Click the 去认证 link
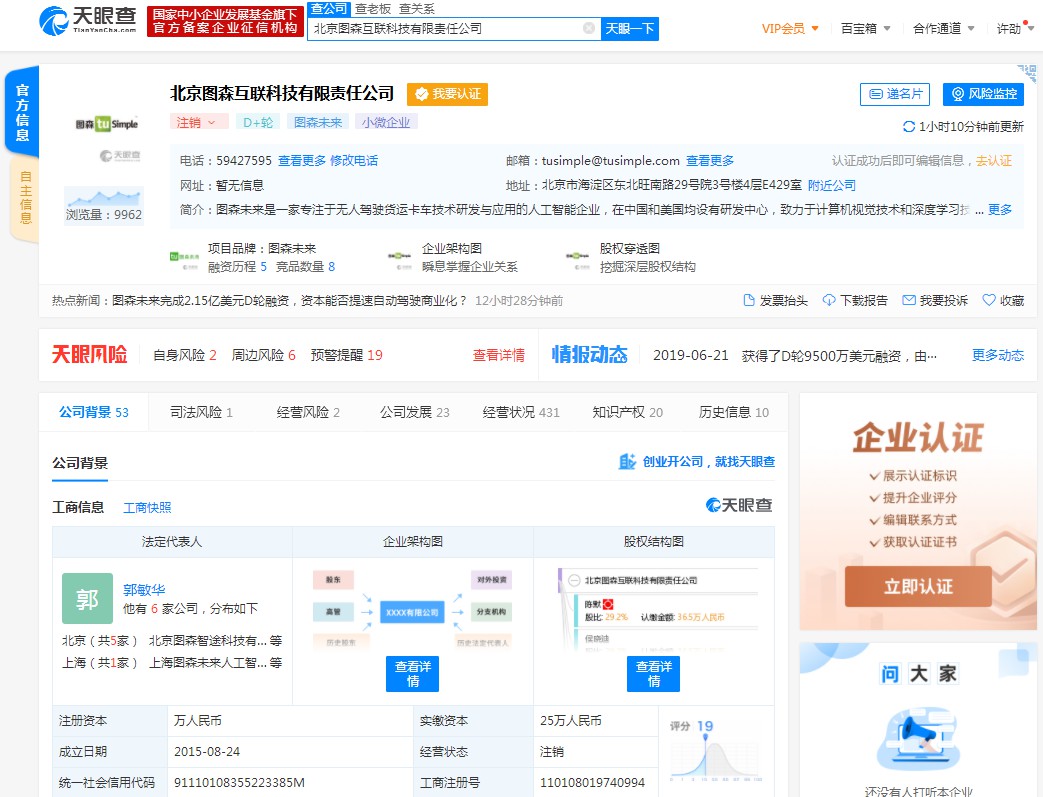1043x797 pixels. tap(994, 160)
